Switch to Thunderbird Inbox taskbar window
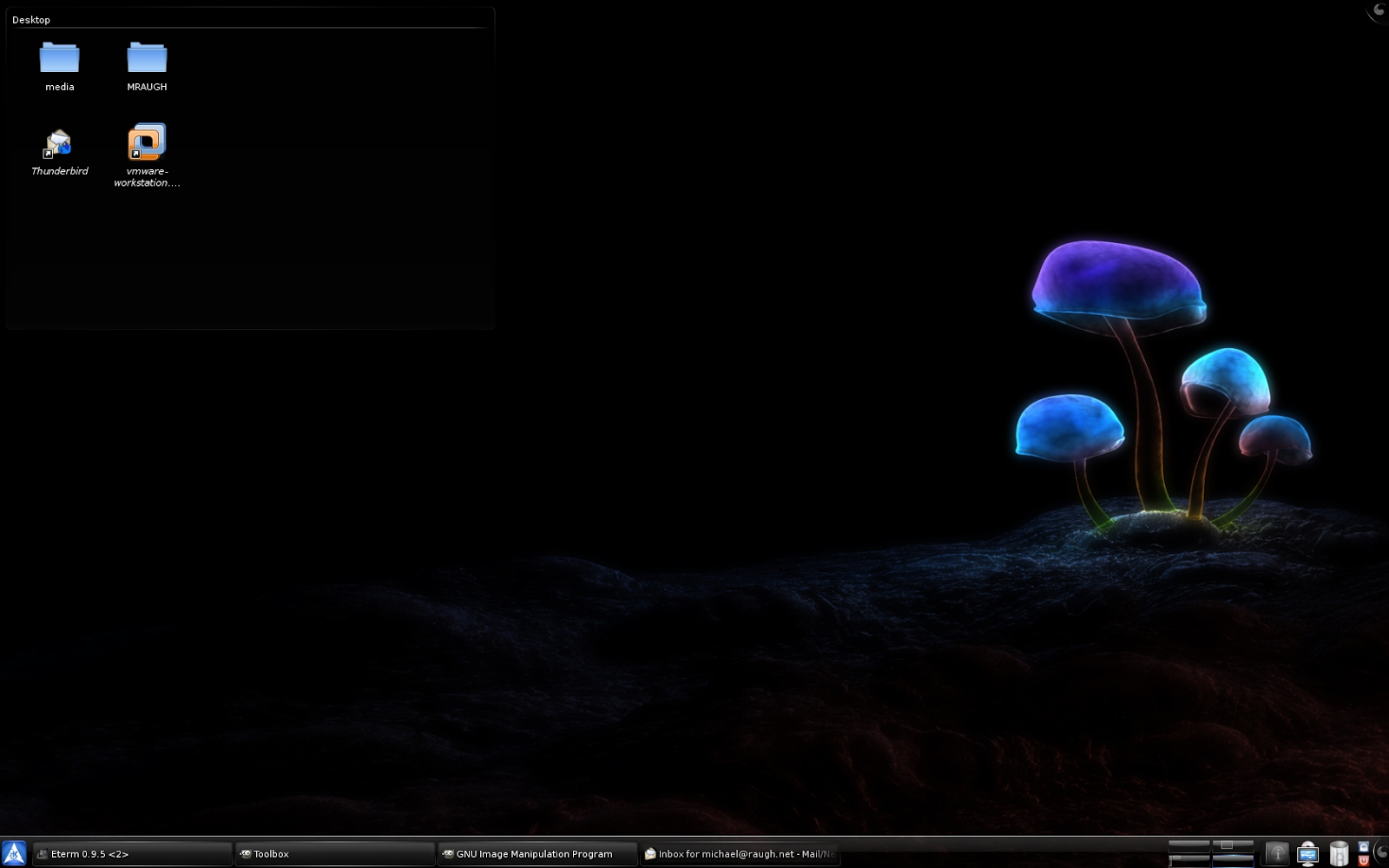This screenshot has width=1389, height=868. [741, 854]
